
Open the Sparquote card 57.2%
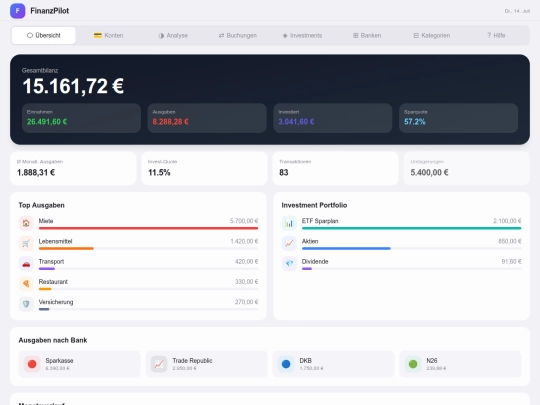(x=458, y=118)
